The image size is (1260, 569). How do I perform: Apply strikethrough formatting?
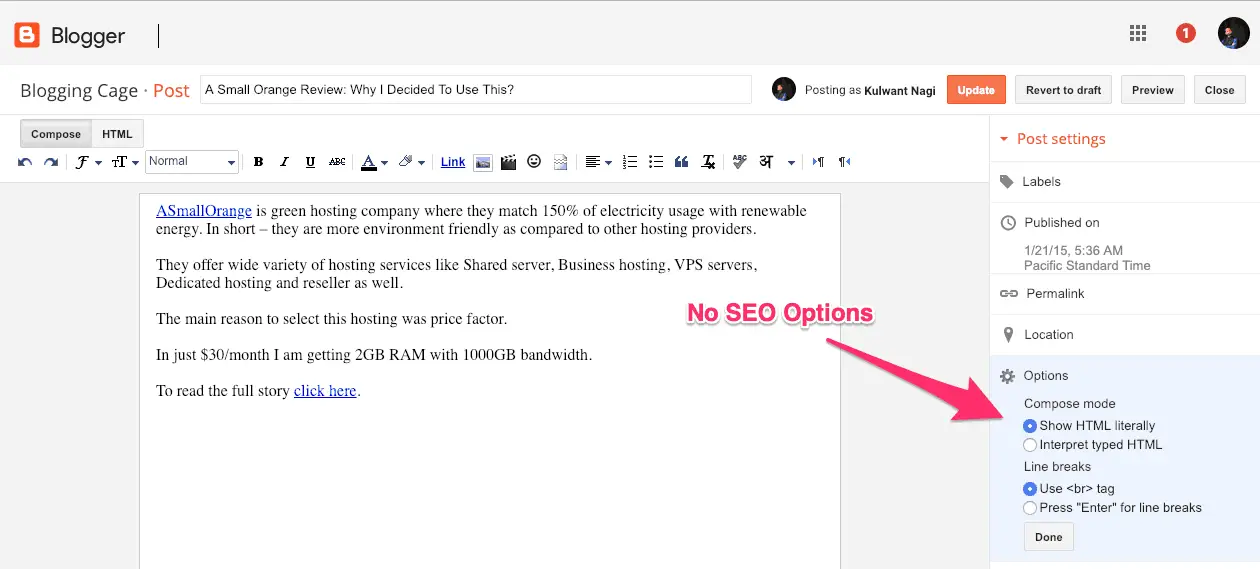pos(337,162)
